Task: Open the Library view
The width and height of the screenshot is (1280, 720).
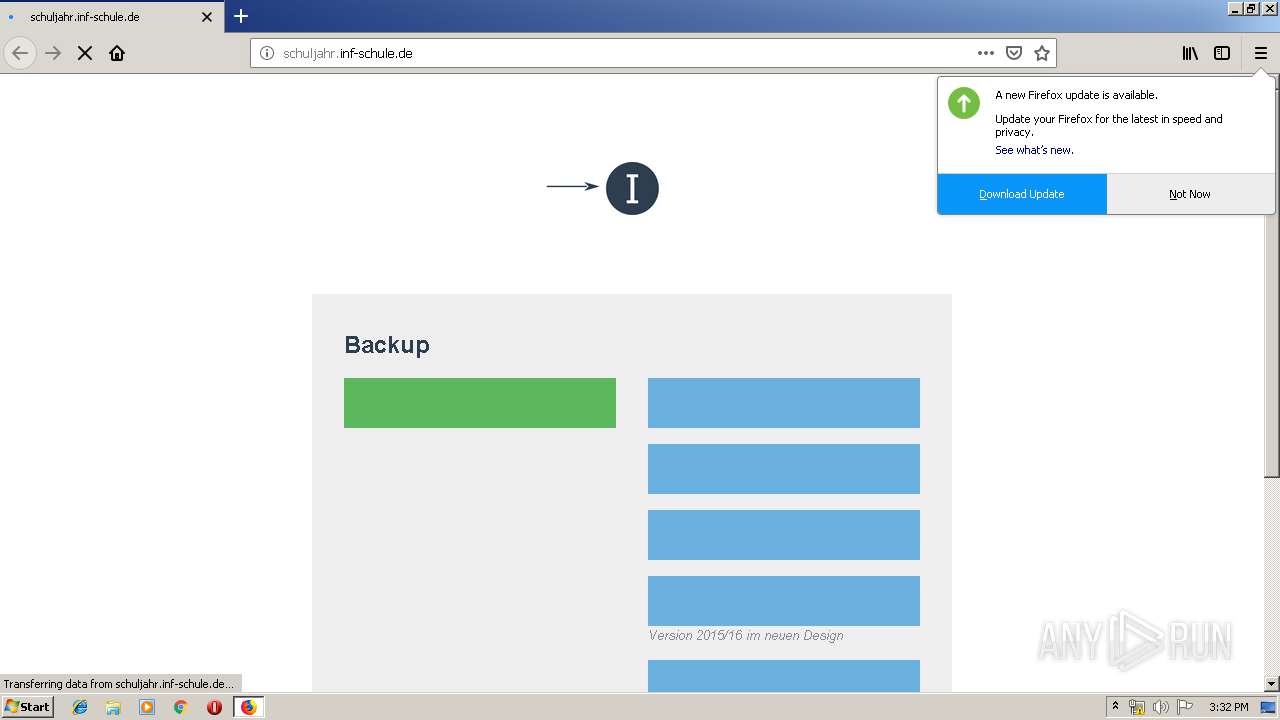Action: click(1190, 53)
